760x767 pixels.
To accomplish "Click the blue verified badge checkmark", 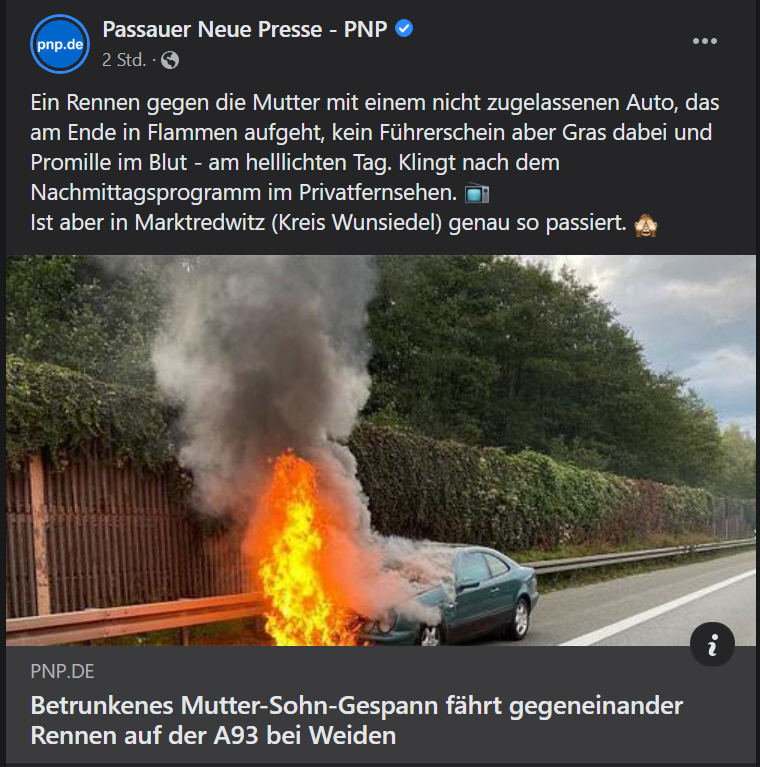I will 404,28.
